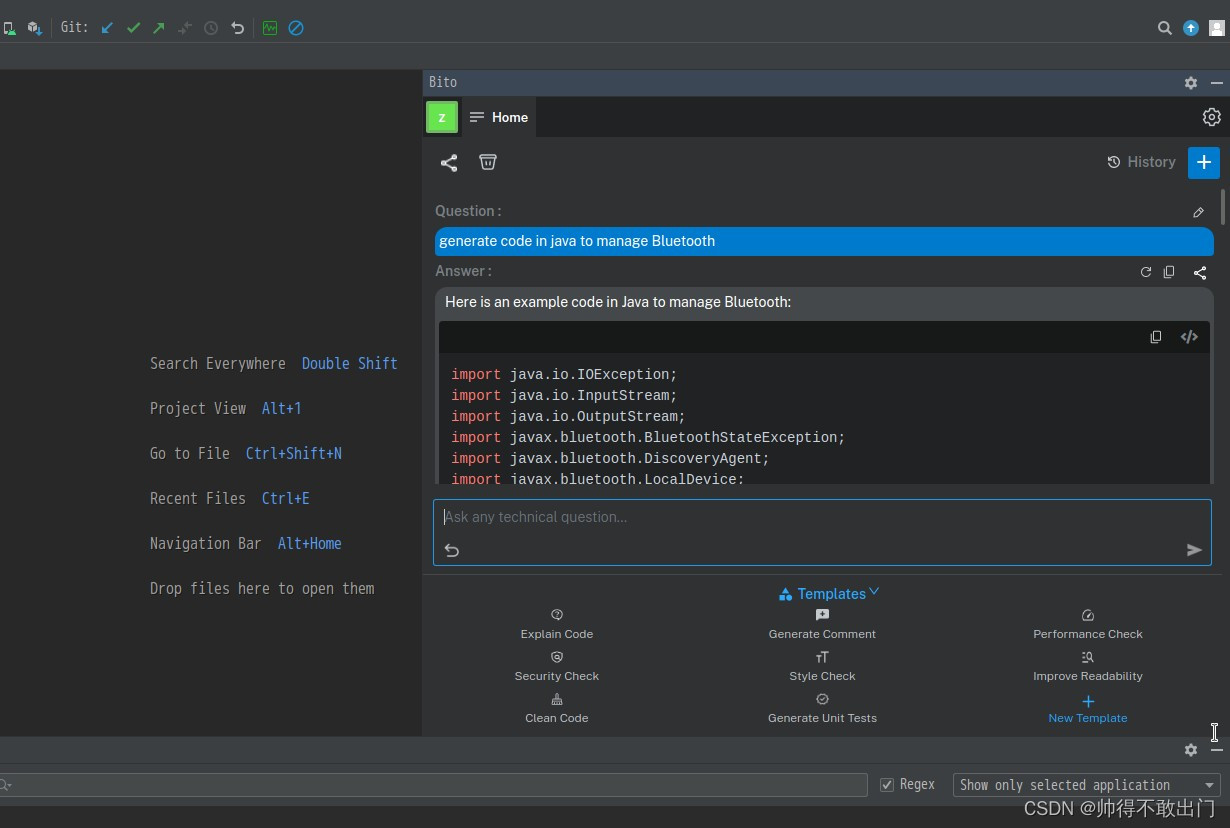This screenshot has height=828, width=1230.
Task: Click the Go to File 'Ctrl+Shift+N' hint
Action: tap(294, 454)
